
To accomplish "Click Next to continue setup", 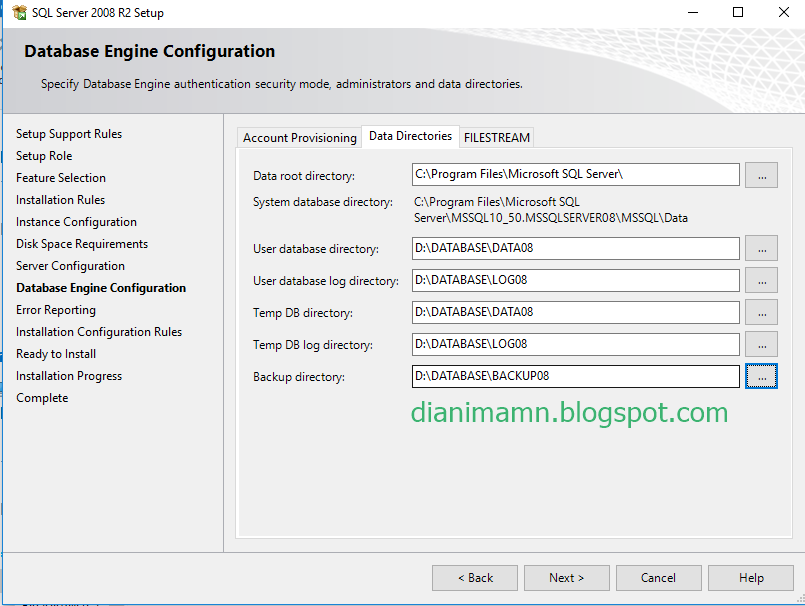I will (566, 577).
